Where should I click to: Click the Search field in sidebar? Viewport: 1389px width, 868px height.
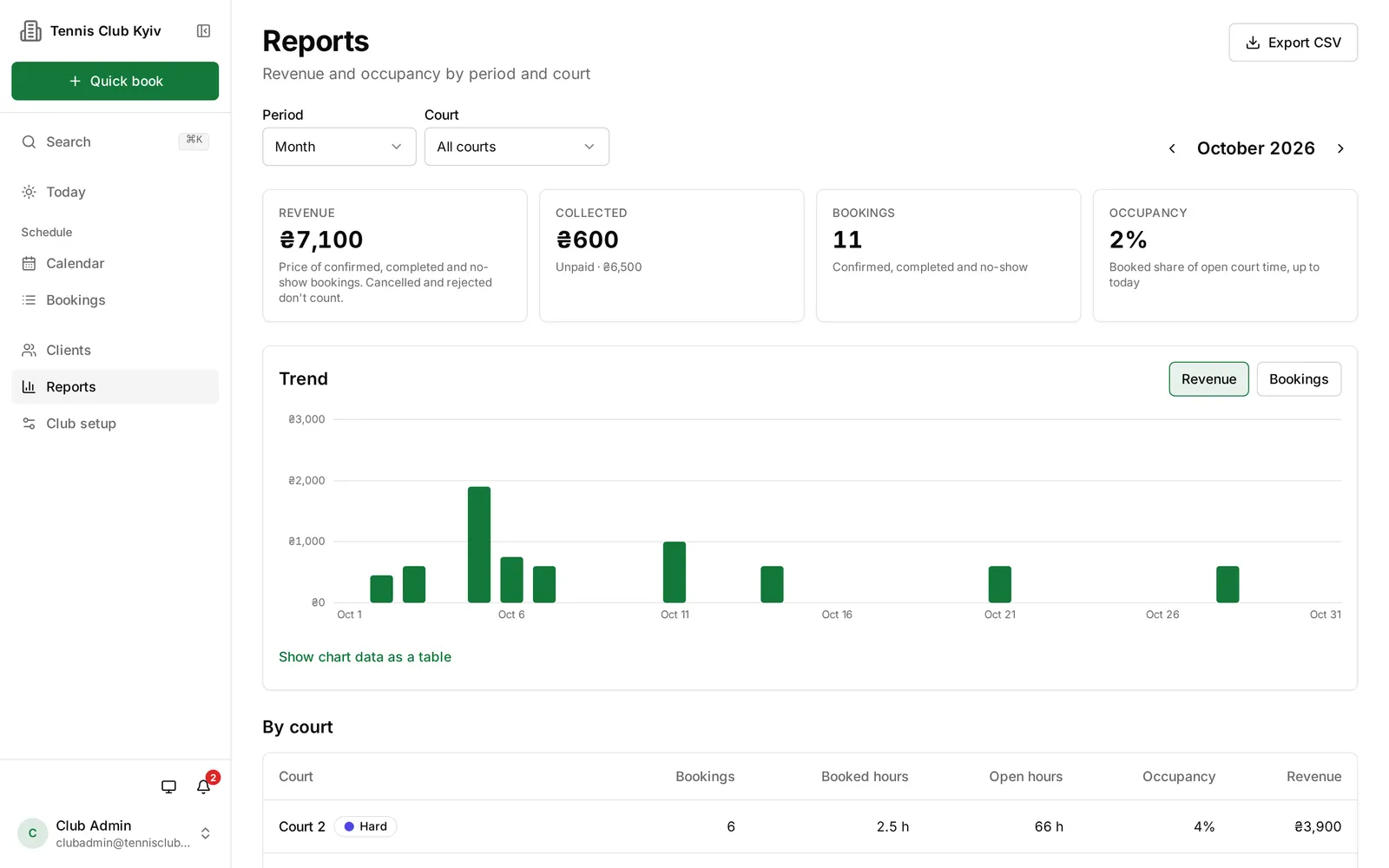(115, 141)
